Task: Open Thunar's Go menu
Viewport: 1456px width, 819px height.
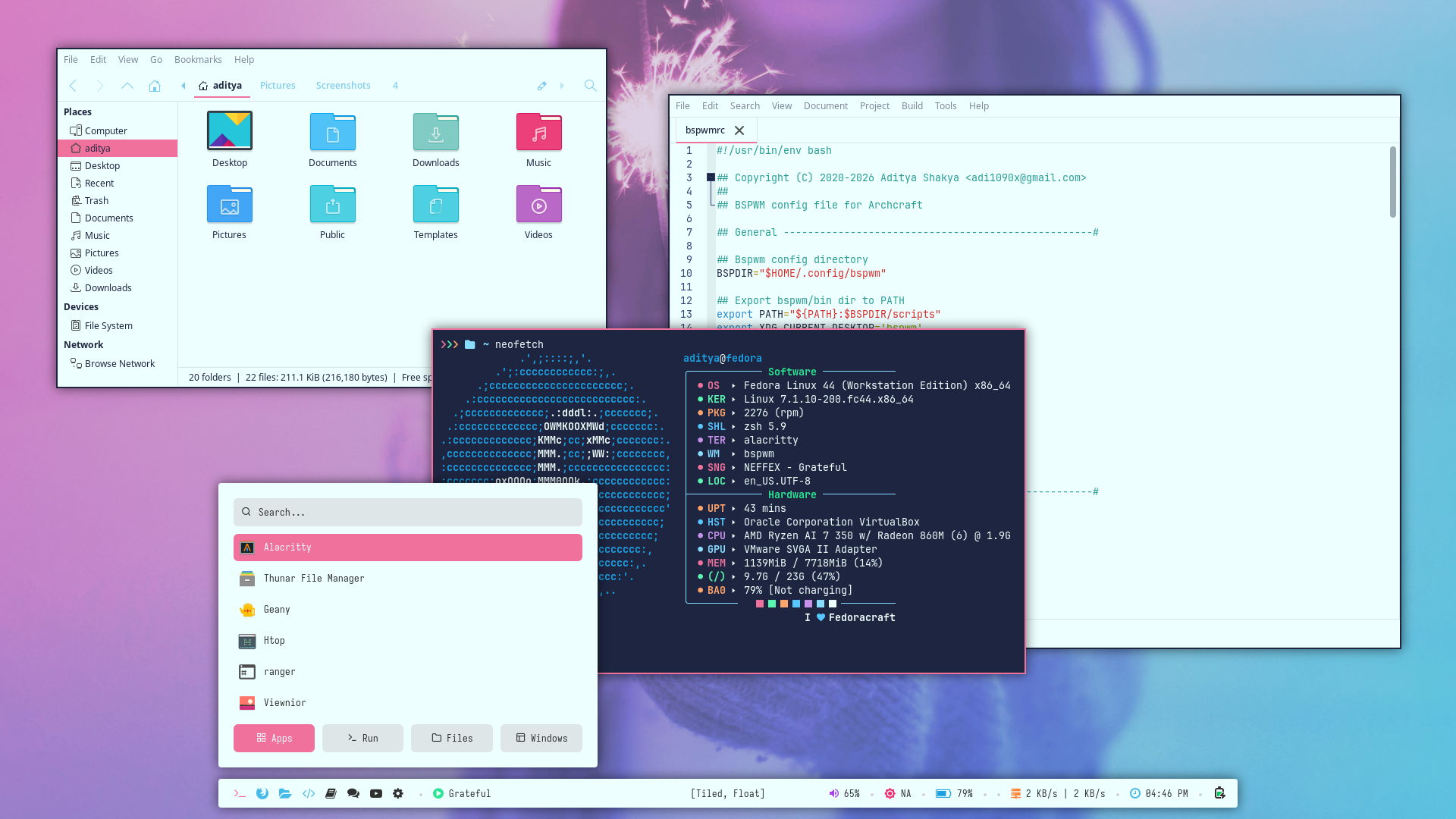Action: click(x=156, y=59)
